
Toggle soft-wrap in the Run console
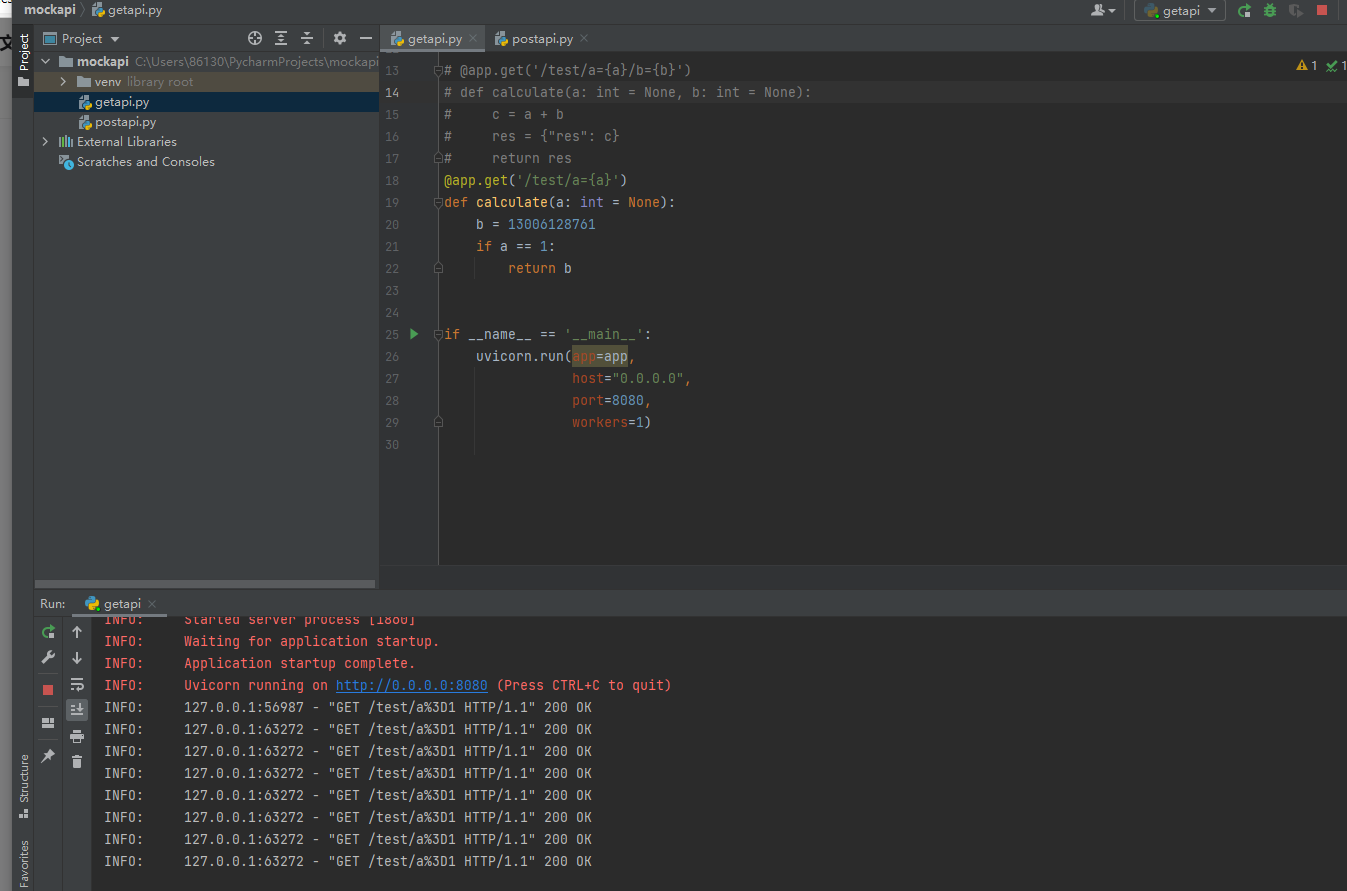77,684
